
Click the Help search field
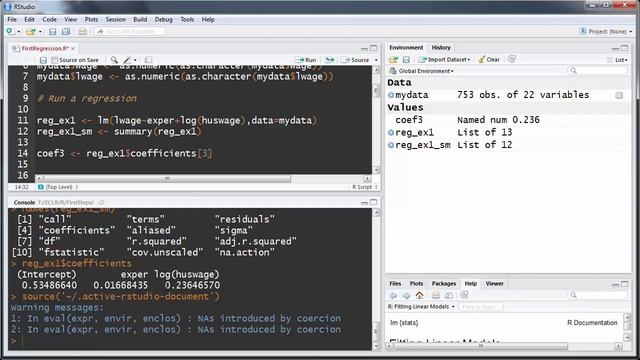click(597, 295)
